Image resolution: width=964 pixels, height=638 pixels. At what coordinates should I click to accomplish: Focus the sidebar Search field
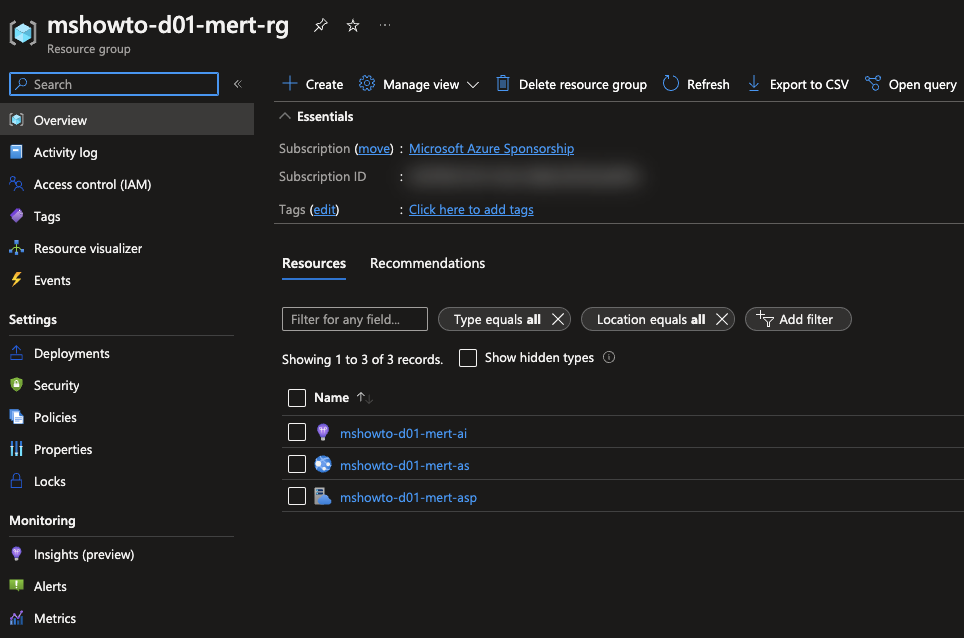coord(114,84)
